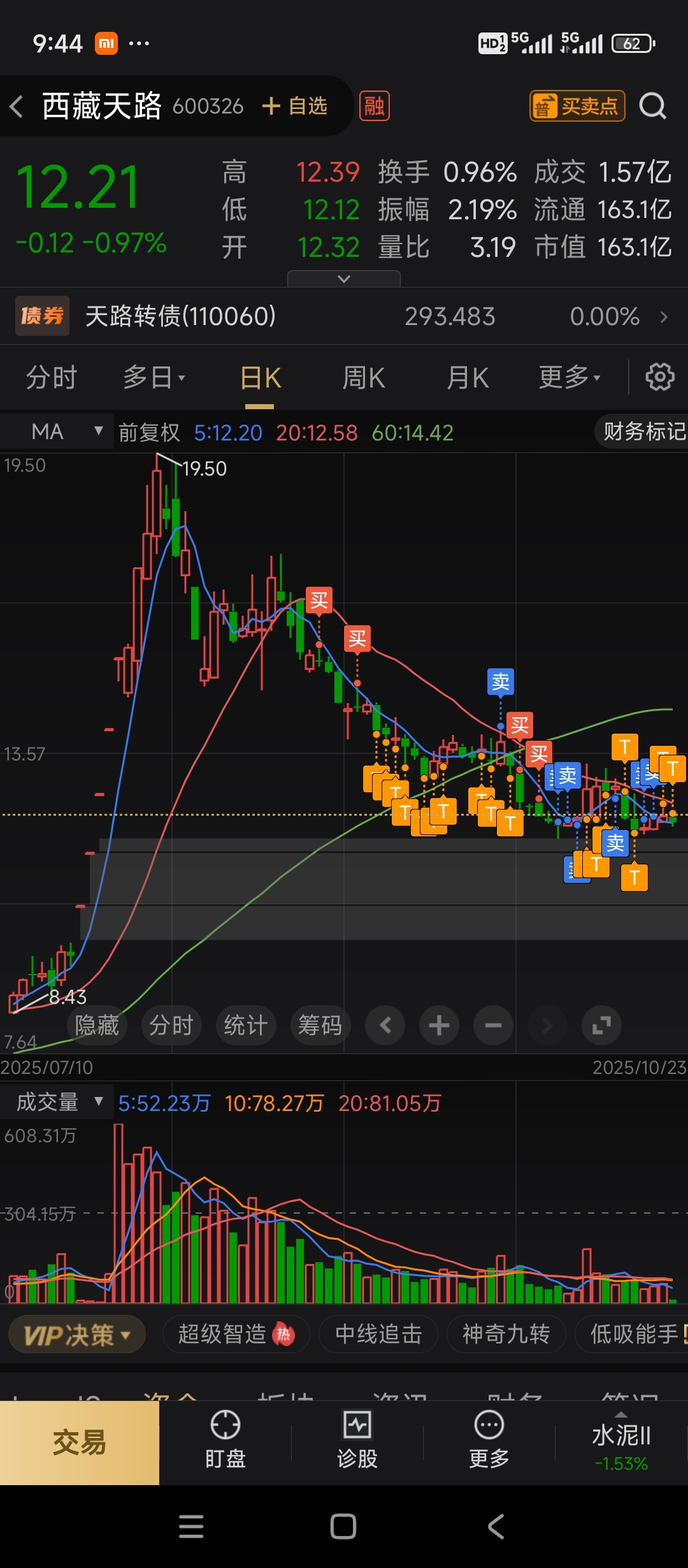
Task: Open the MA indicator dropdown
Action: (57, 432)
